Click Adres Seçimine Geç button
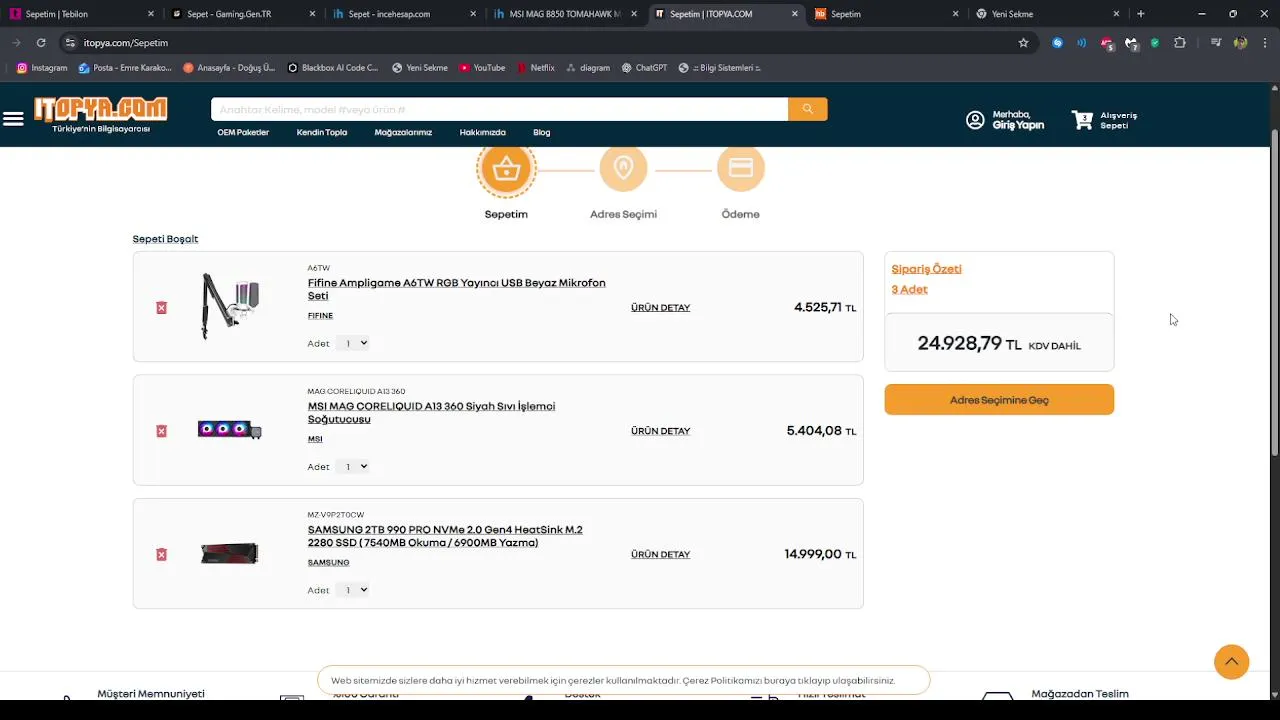Screen dimensions: 1280x720 pos(999,400)
